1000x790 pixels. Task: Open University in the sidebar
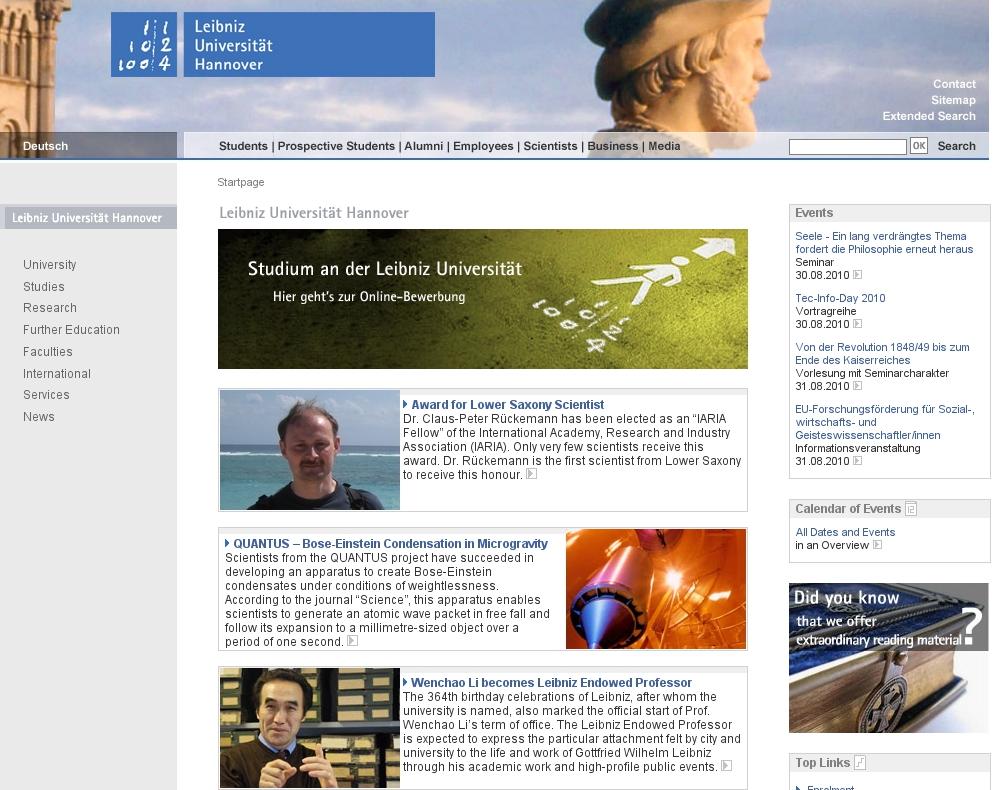tap(50, 265)
